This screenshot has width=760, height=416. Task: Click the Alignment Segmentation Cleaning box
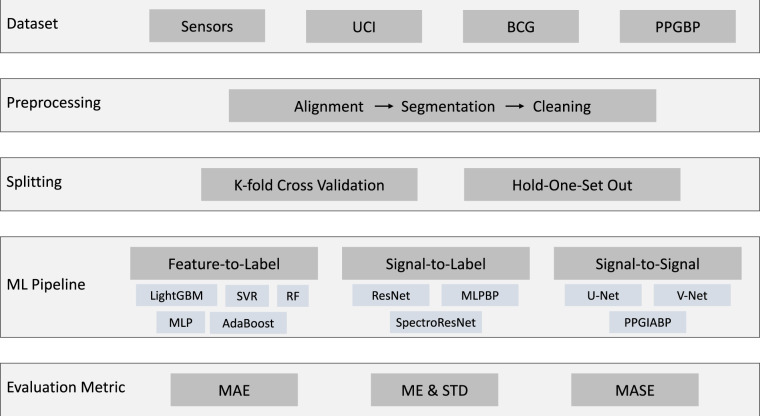point(442,106)
